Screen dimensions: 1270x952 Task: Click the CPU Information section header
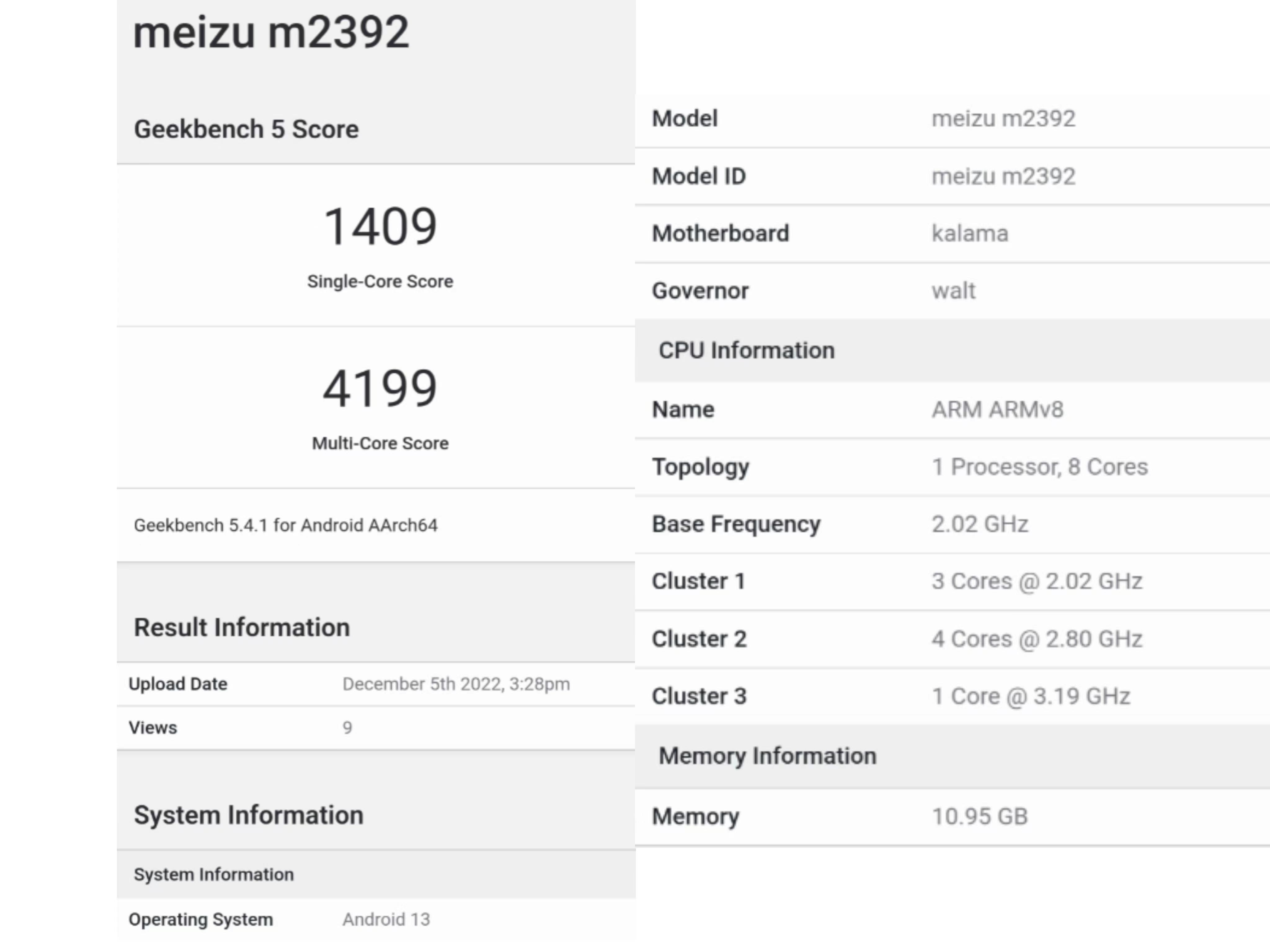coord(746,350)
